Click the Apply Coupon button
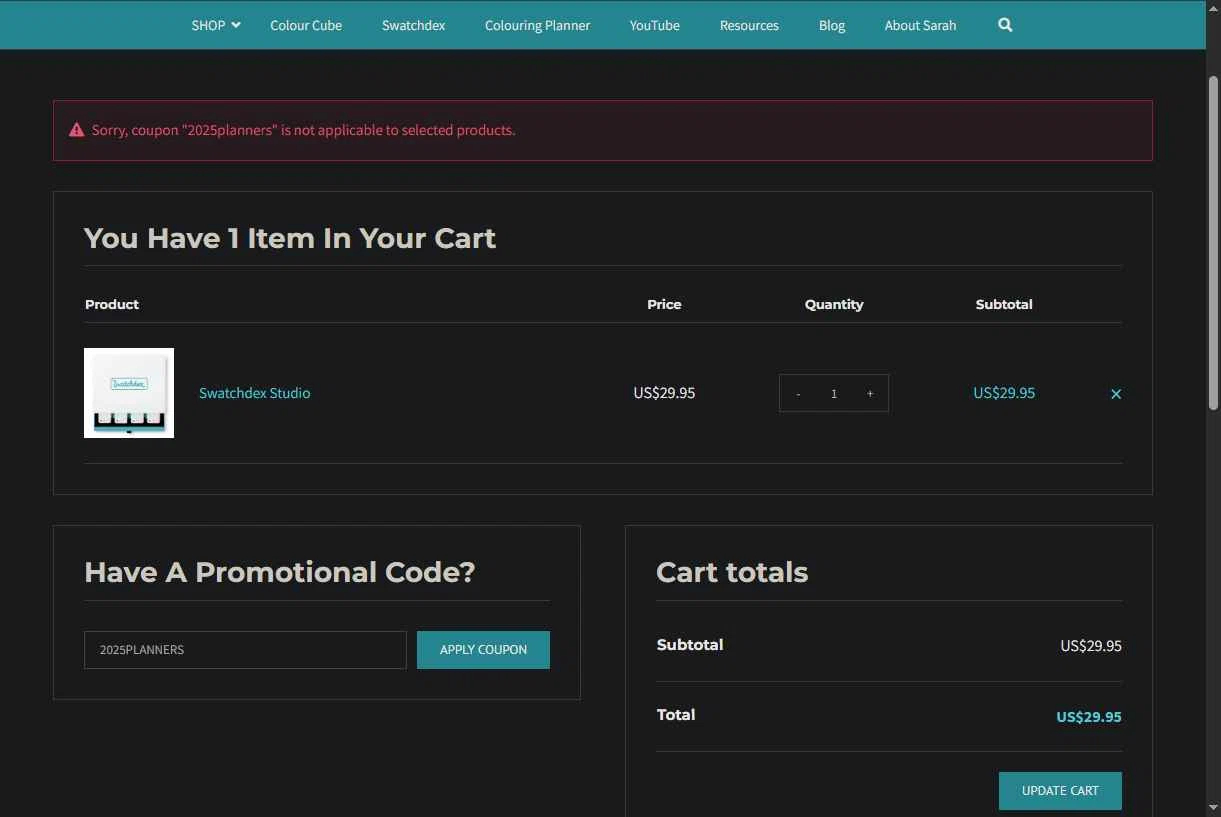The height and width of the screenshot is (817, 1221). tap(483, 650)
